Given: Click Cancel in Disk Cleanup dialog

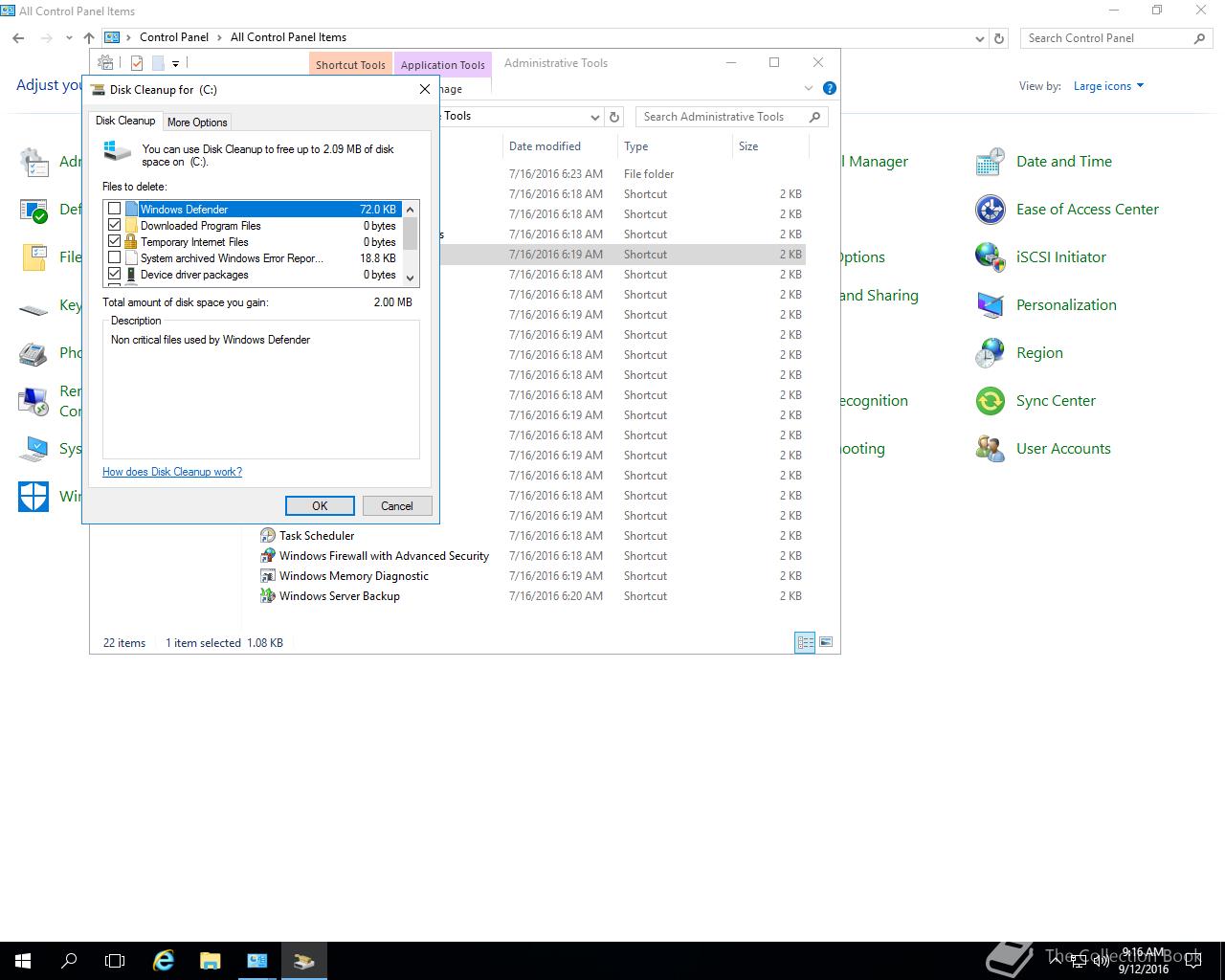Looking at the screenshot, I should pos(396,506).
